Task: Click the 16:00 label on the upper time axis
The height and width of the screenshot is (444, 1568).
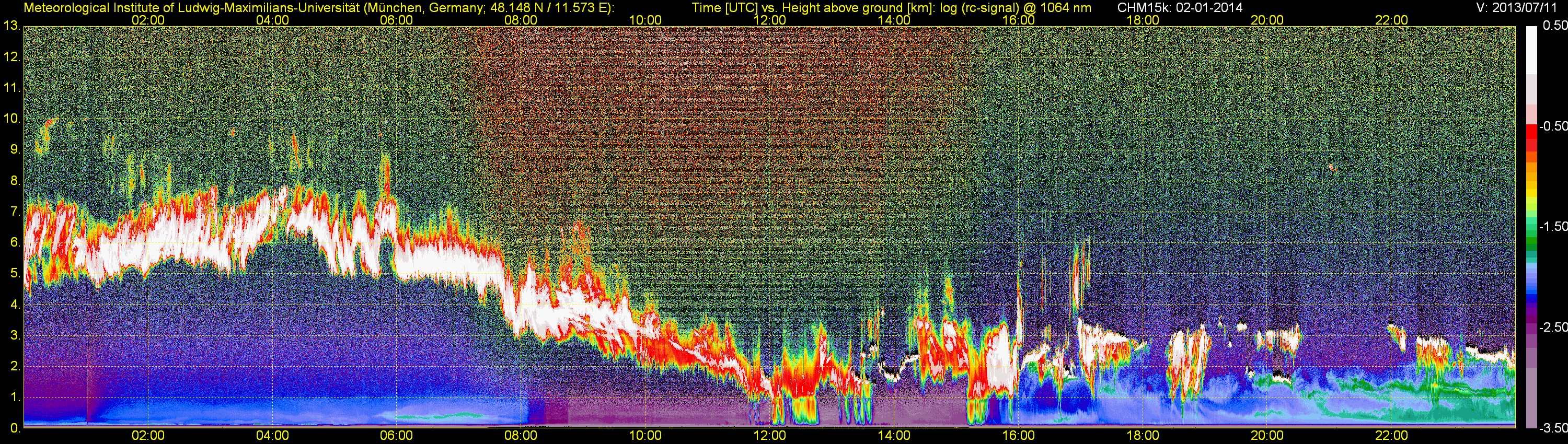Action: pos(1018,20)
